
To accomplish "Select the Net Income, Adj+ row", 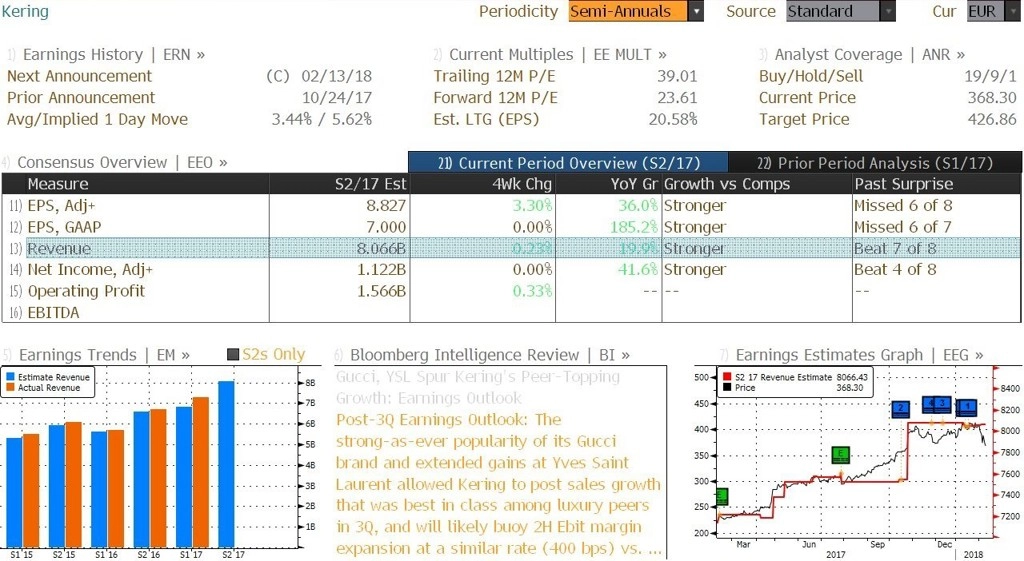I will tap(511, 269).
